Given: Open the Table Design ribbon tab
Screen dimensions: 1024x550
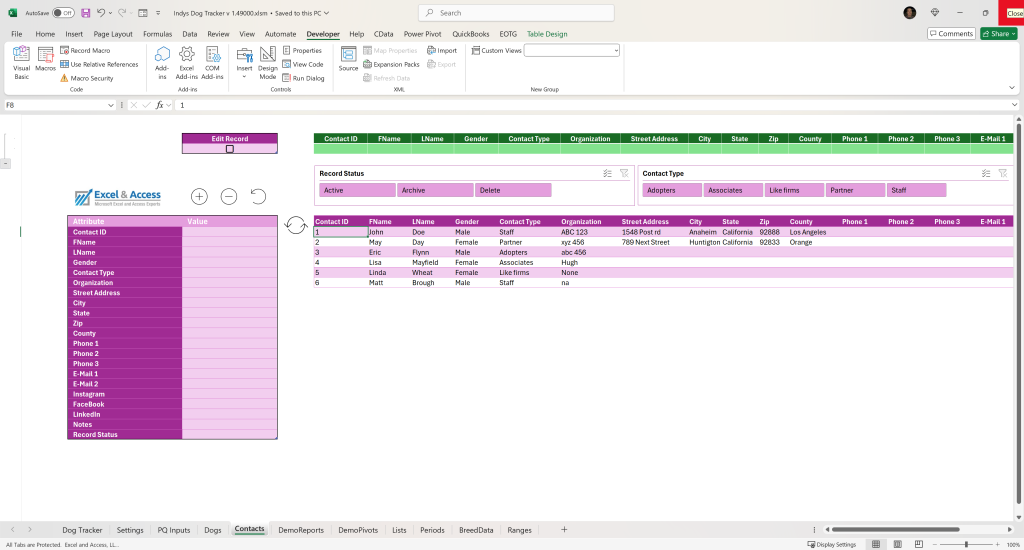Looking at the screenshot, I should point(547,34).
